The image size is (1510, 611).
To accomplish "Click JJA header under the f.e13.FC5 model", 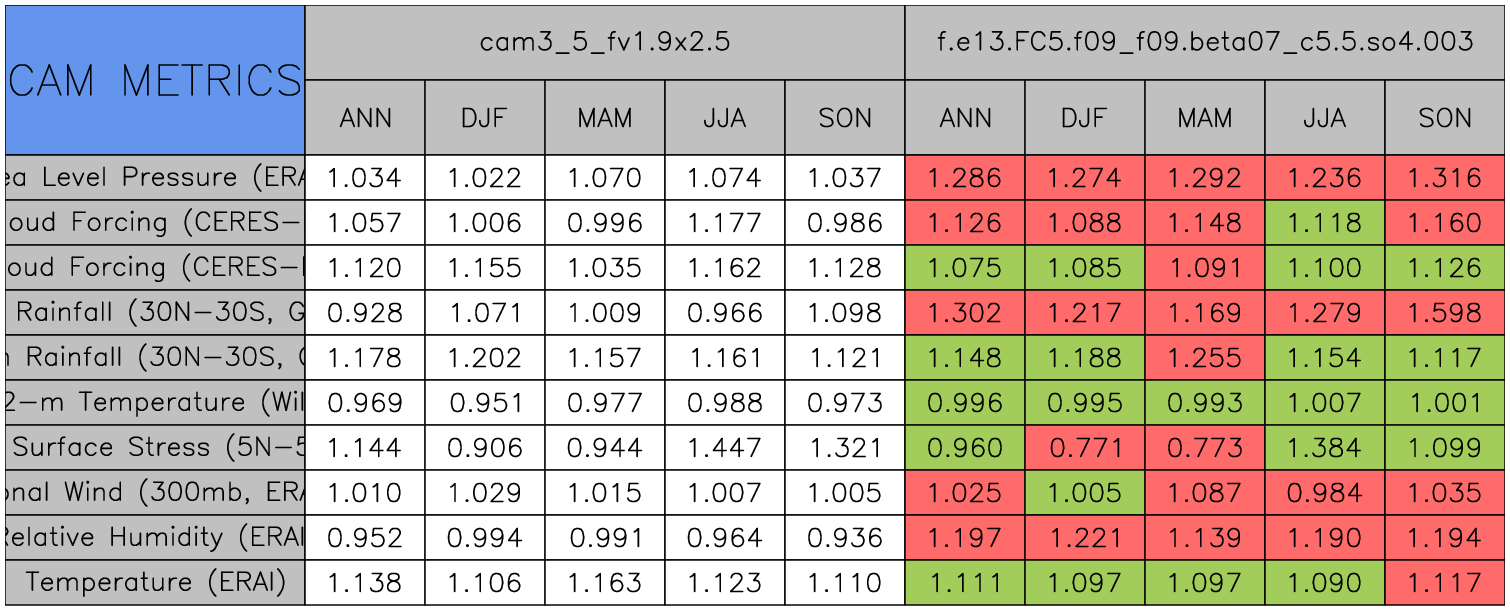I will [x=1324, y=118].
